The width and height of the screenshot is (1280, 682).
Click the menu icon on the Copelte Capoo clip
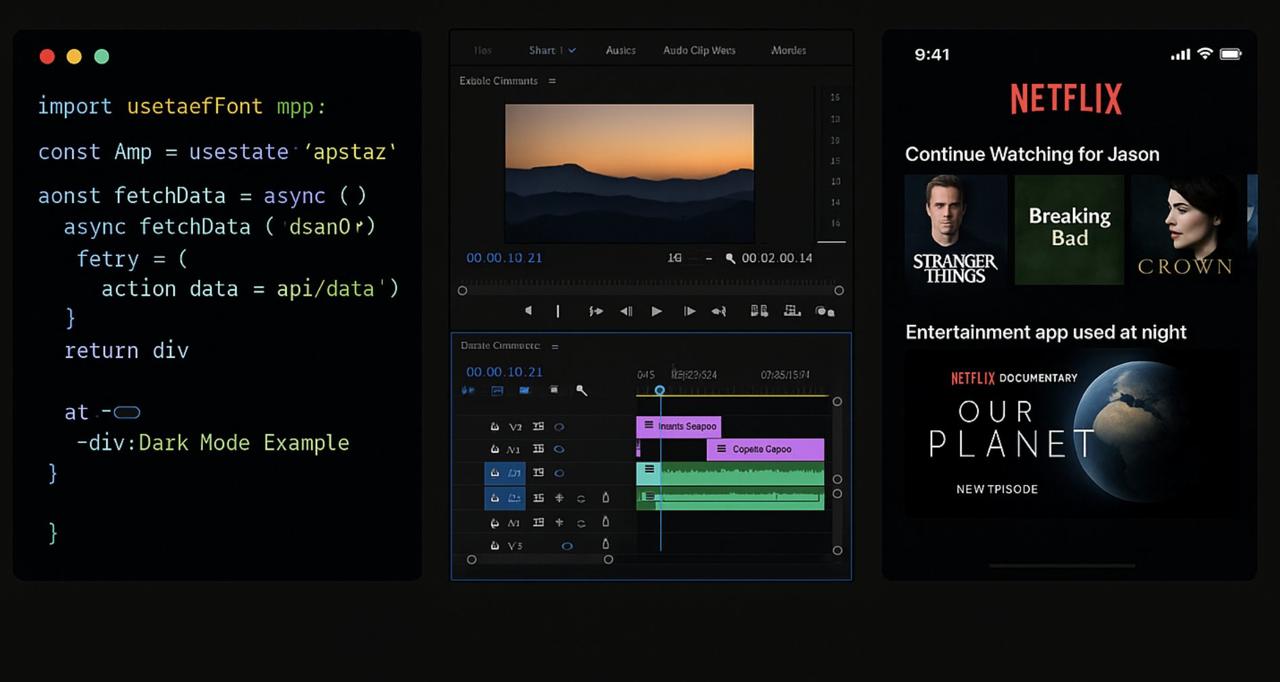click(x=720, y=449)
